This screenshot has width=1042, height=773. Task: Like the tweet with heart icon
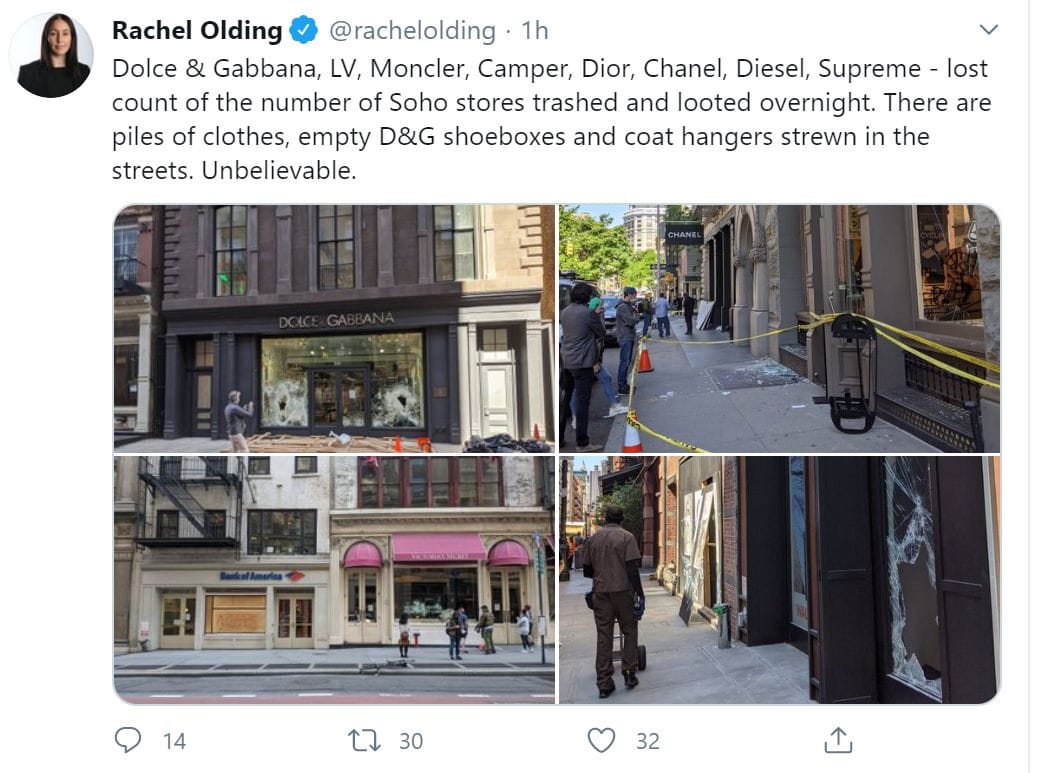(x=601, y=740)
